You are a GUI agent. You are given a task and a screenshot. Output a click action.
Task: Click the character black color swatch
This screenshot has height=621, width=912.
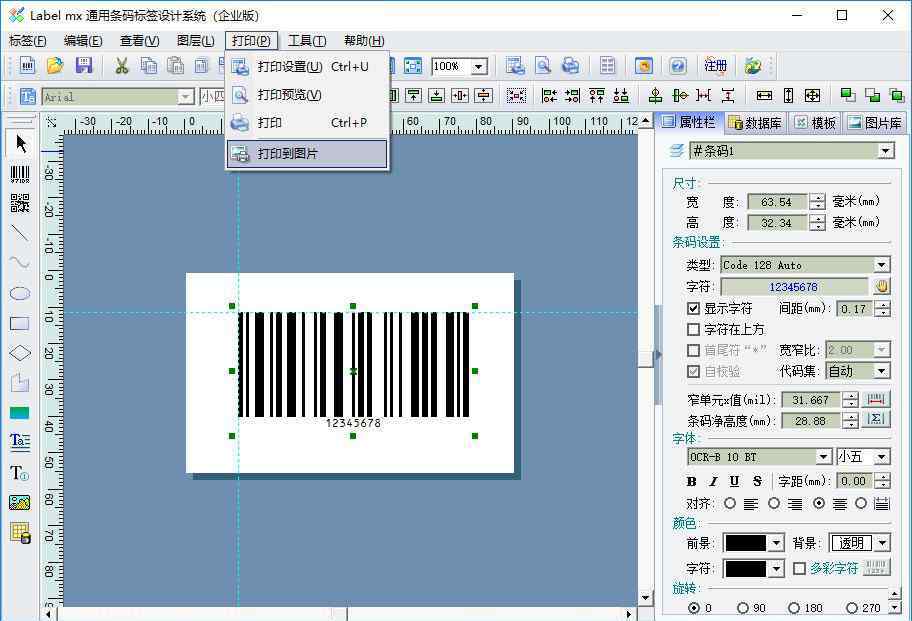coord(746,568)
